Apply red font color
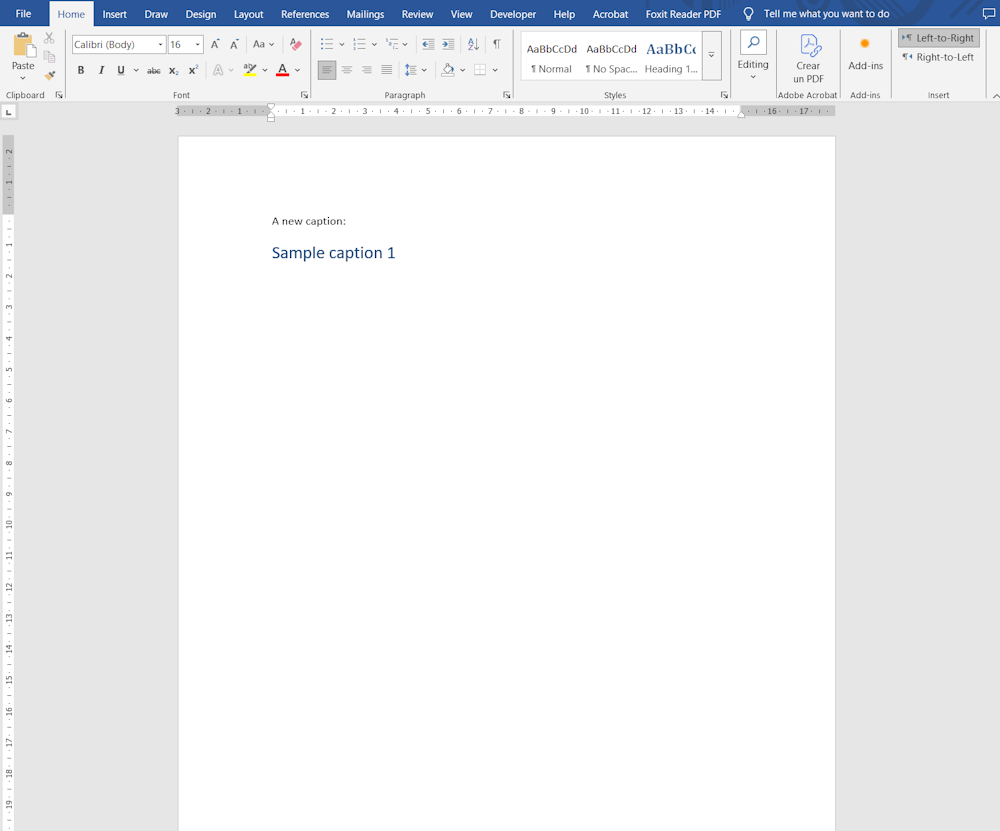1000x831 pixels. click(x=283, y=70)
